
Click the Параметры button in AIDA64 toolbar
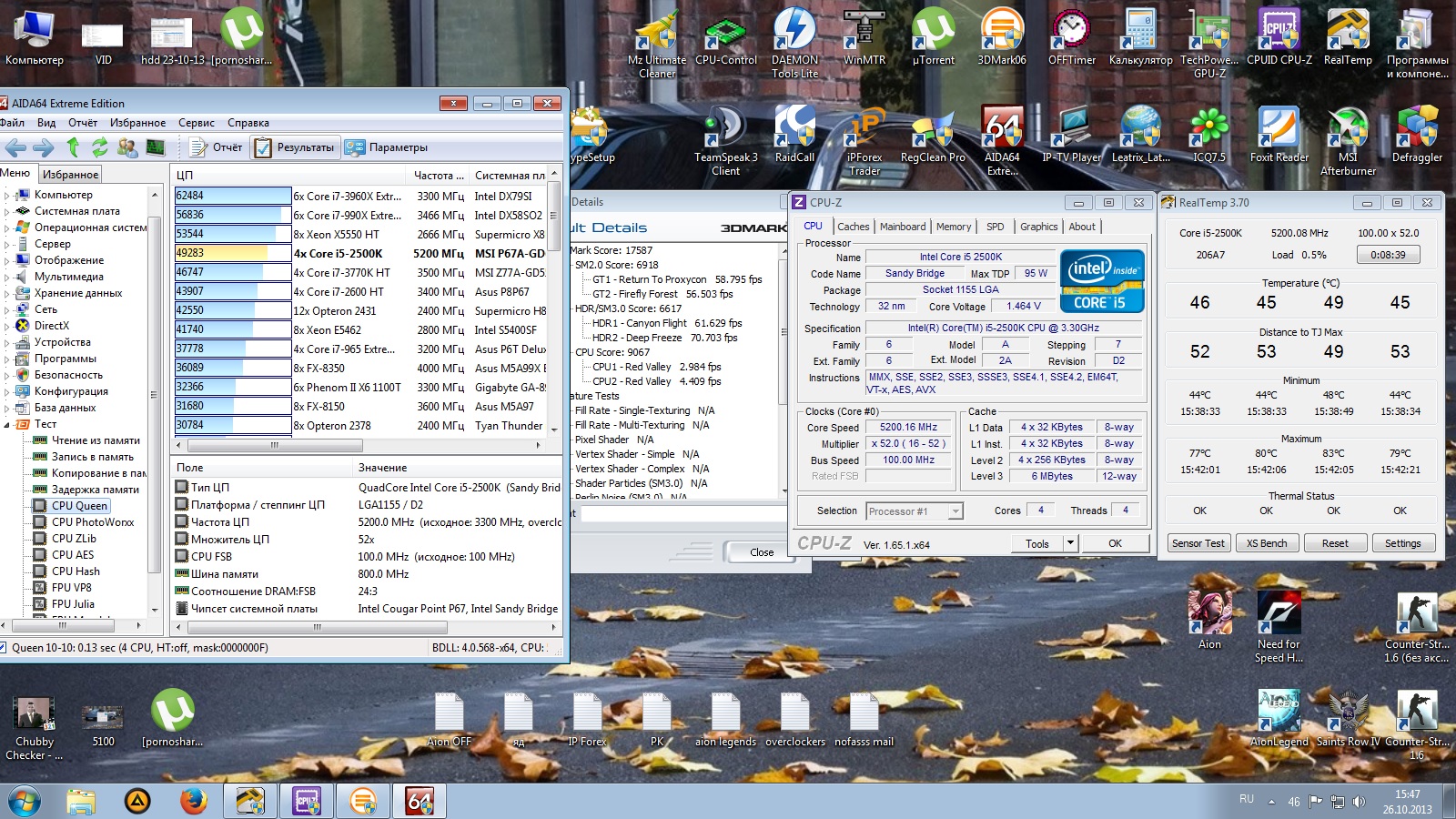[387, 147]
